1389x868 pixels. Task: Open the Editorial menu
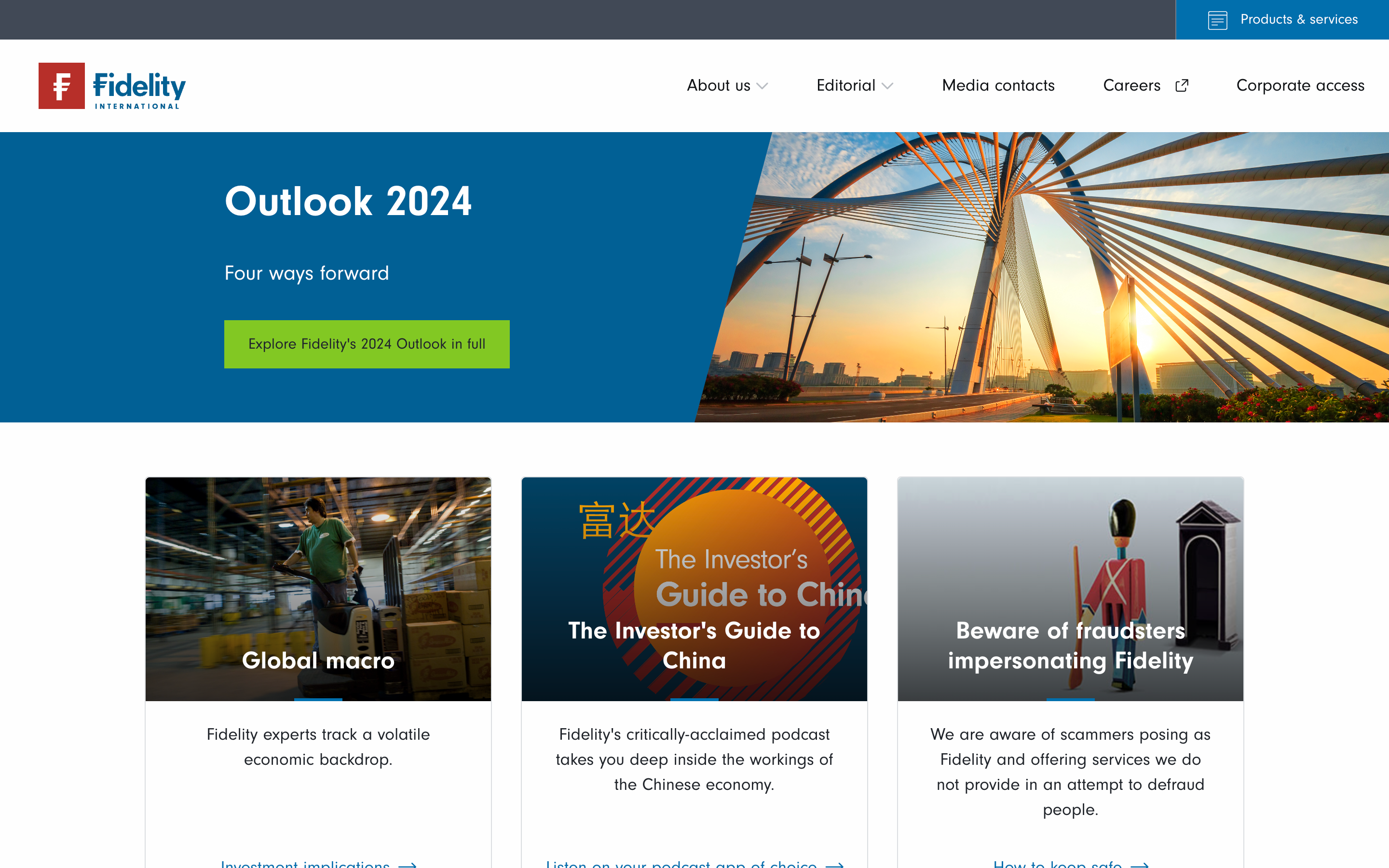click(x=846, y=85)
